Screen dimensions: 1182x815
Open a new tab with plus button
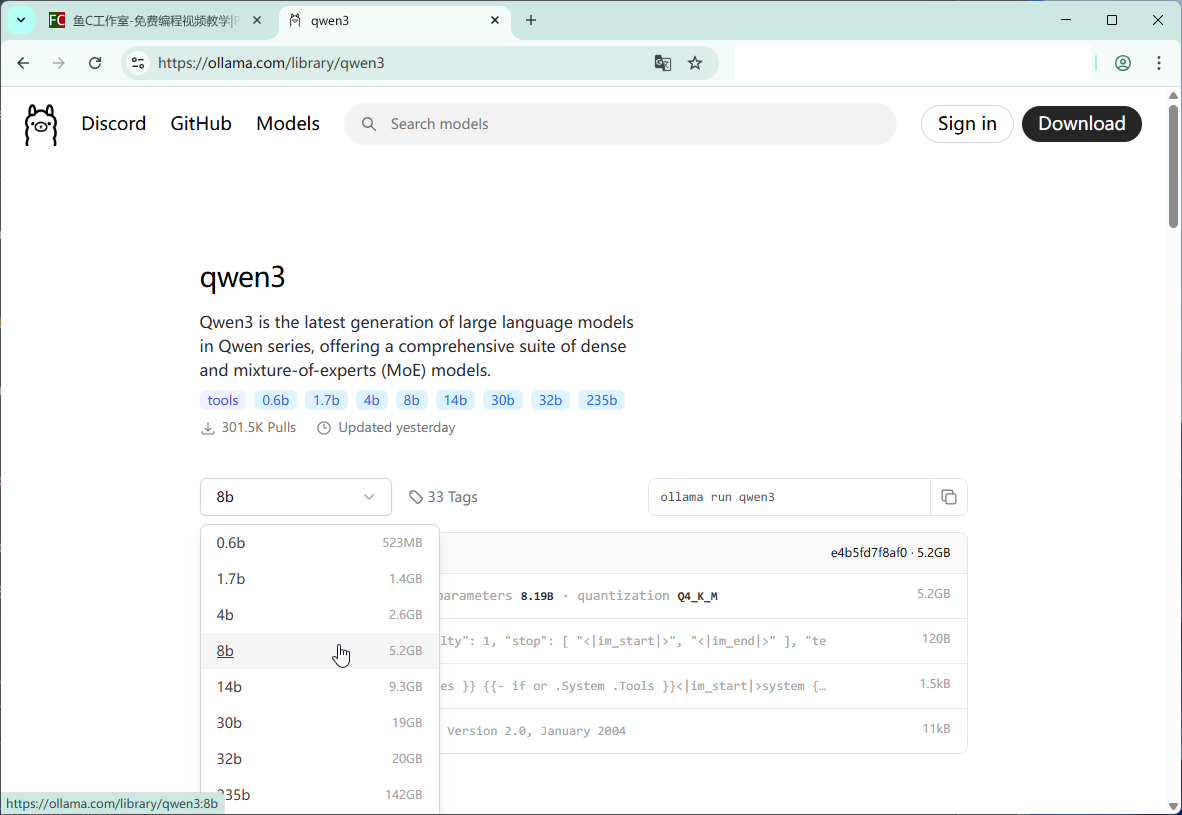point(531,20)
